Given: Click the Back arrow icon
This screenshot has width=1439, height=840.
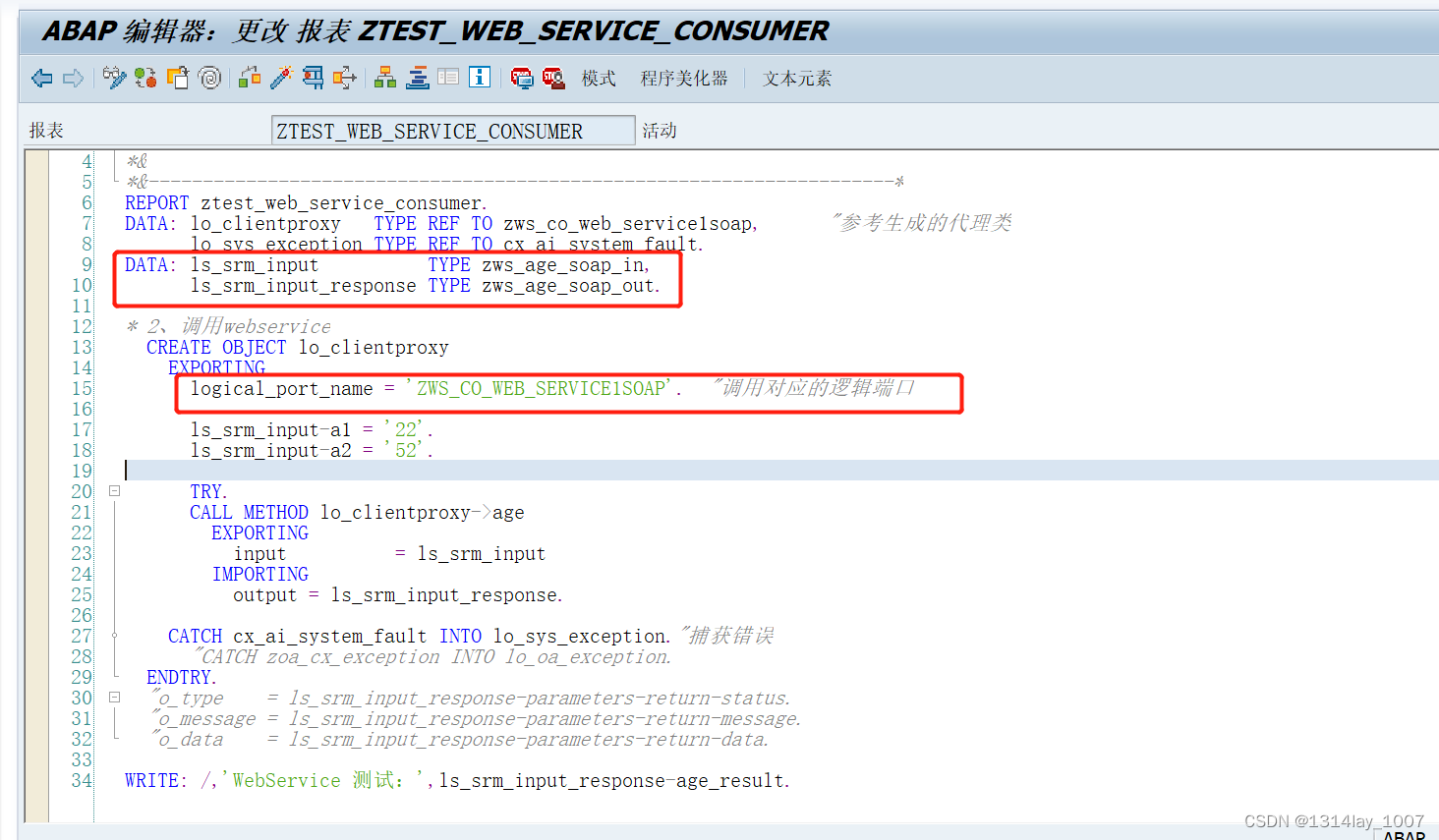Looking at the screenshot, I should 41,78.
